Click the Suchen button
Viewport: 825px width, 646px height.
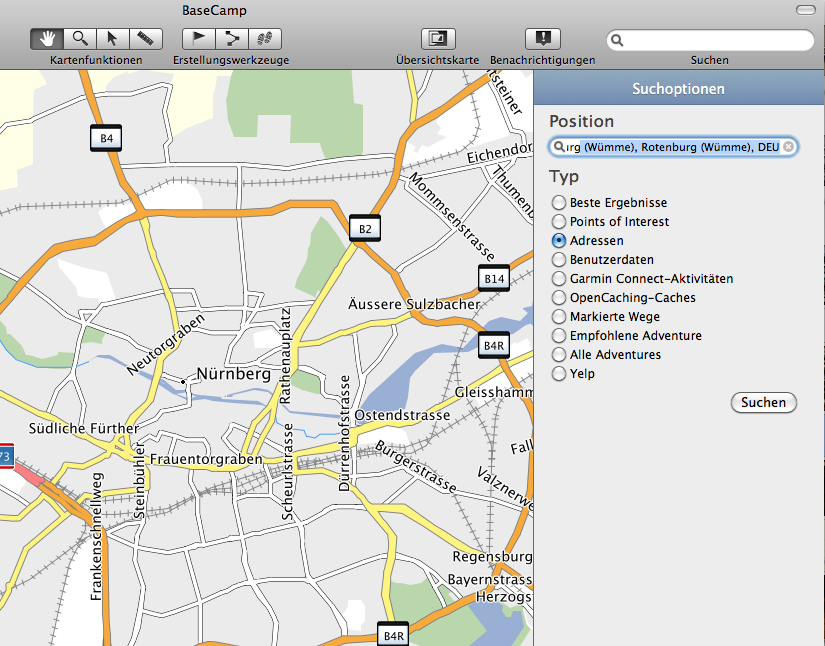763,402
